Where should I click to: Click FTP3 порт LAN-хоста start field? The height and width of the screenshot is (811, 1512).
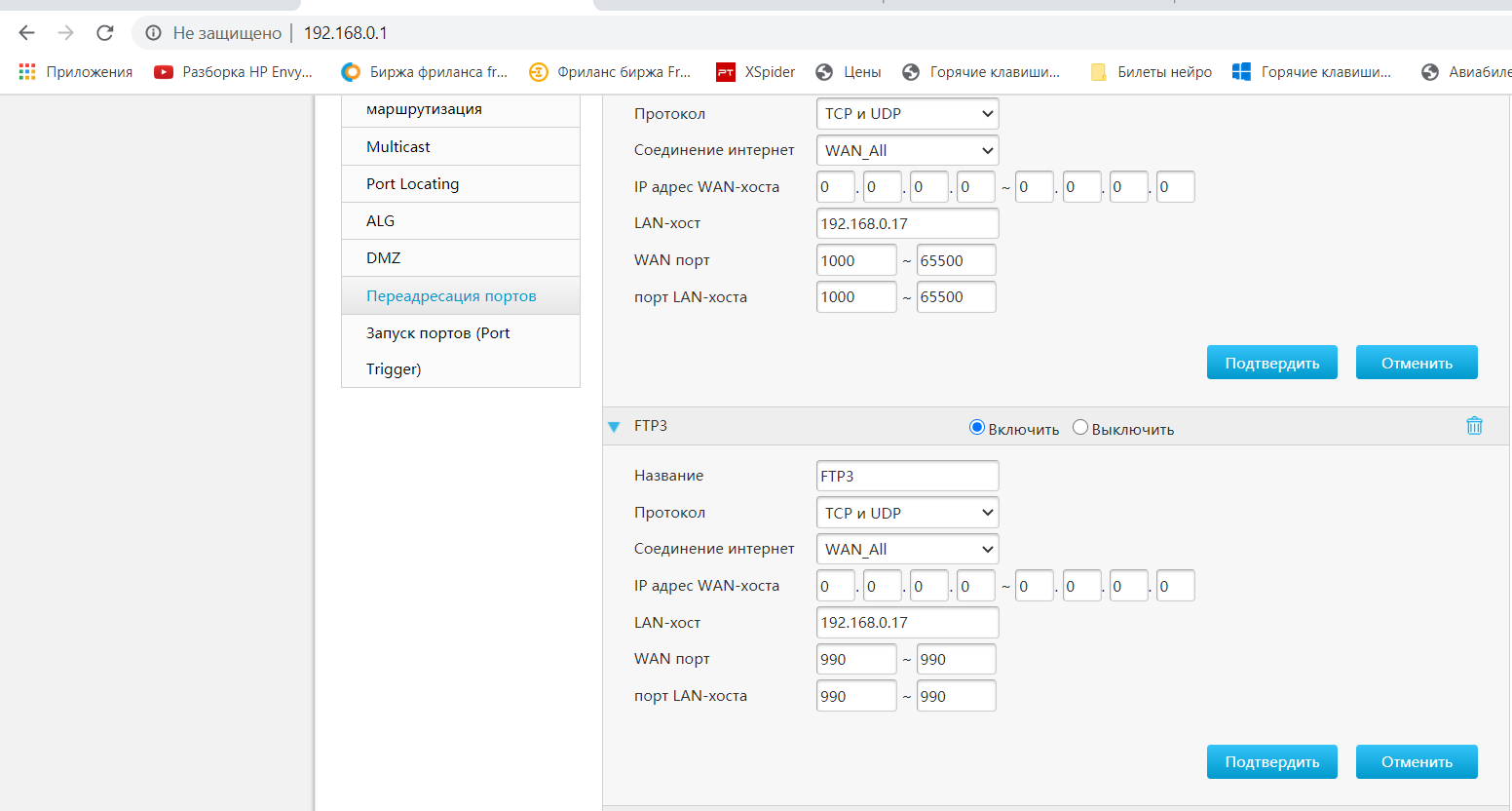856,696
